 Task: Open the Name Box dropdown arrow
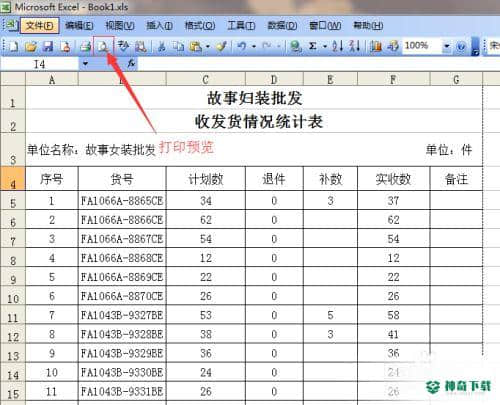(x=85, y=63)
